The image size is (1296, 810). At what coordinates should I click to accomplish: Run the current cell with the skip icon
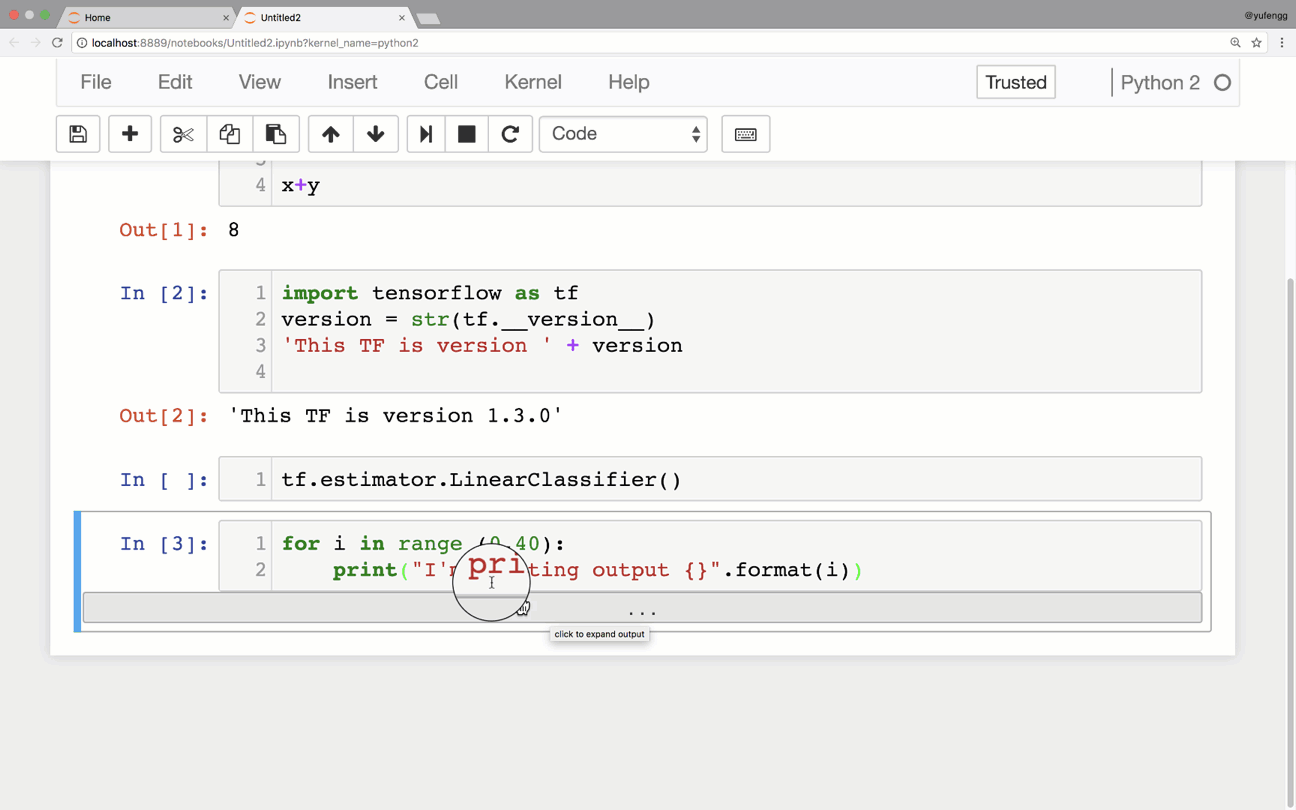pos(426,134)
